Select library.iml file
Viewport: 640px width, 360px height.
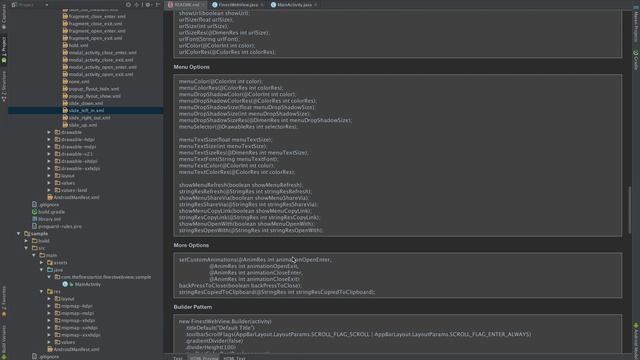(46, 219)
